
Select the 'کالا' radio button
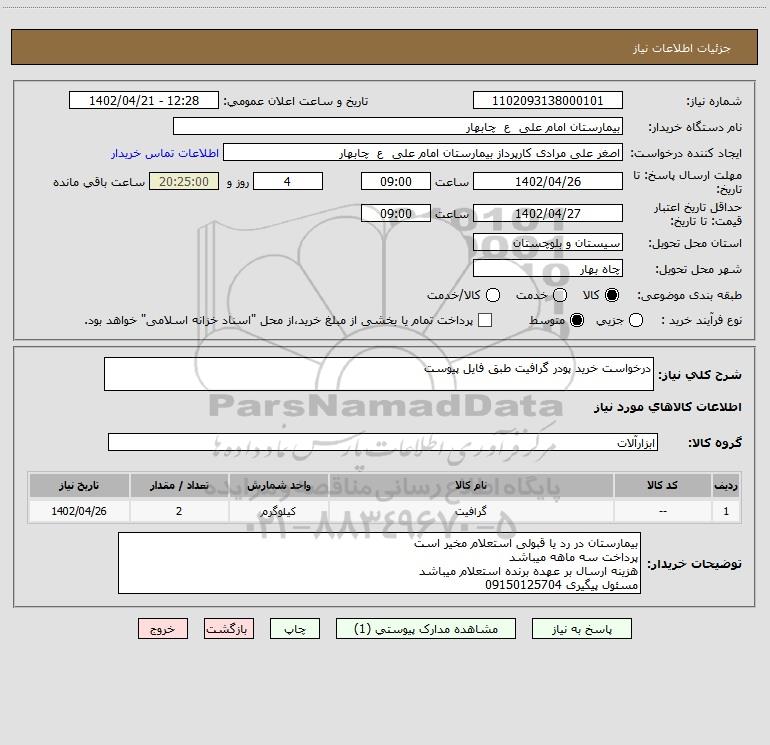[612, 295]
